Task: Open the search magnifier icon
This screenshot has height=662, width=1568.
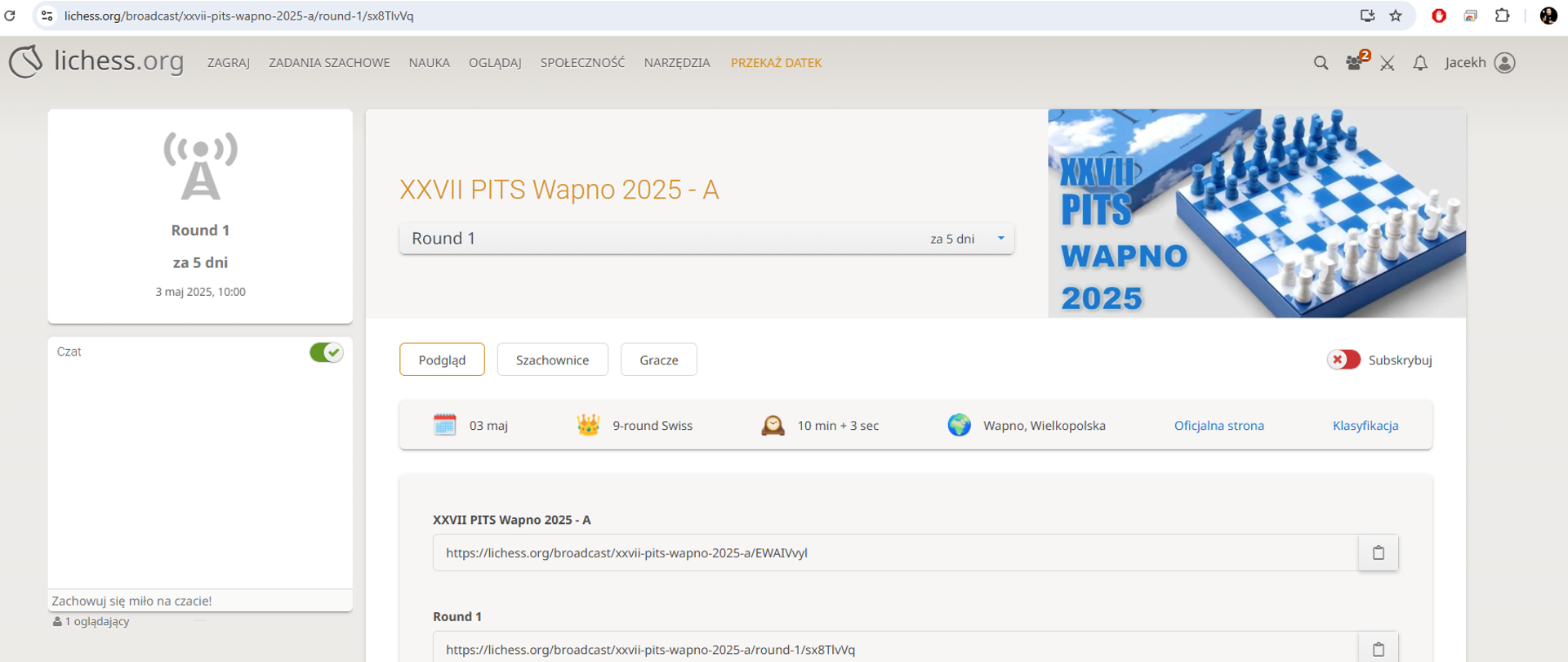Action: pyautogui.click(x=1321, y=63)
